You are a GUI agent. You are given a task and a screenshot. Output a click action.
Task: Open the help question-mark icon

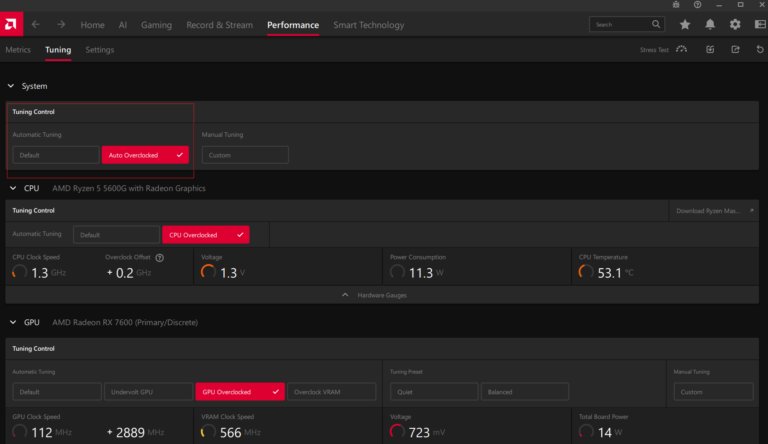[x=697, y=4]
